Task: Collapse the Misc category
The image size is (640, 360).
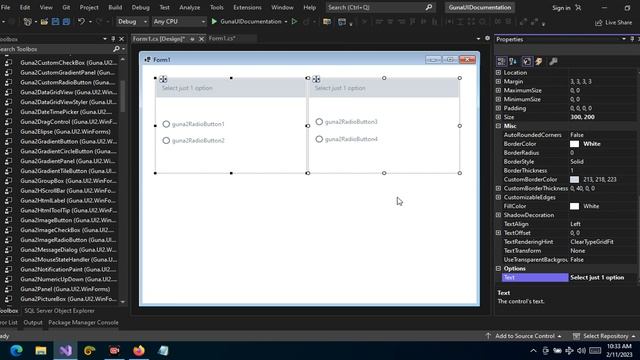Action: pyautogui.click(x=498, y=126)
